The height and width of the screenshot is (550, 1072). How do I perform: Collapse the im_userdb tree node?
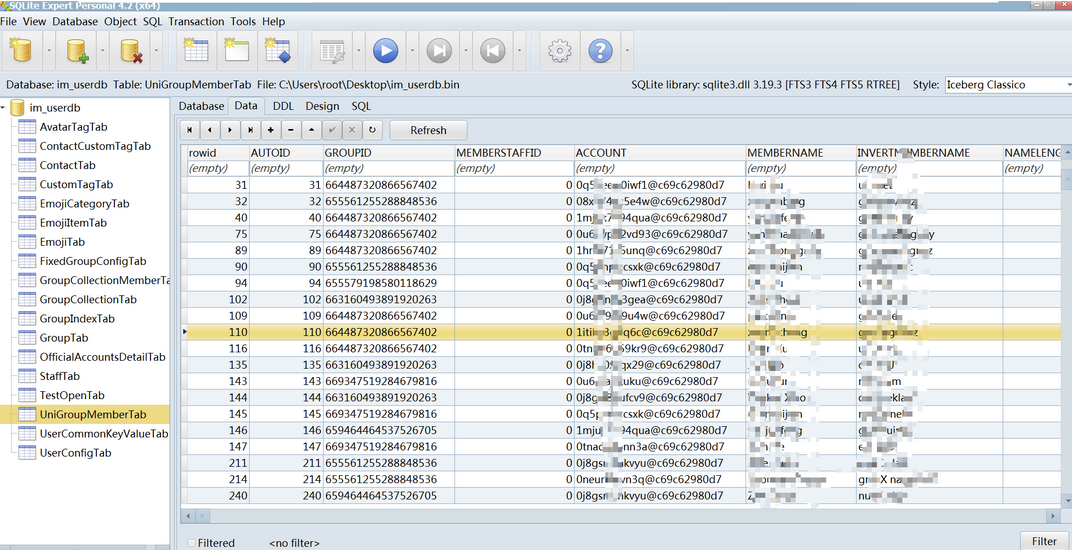3,107
